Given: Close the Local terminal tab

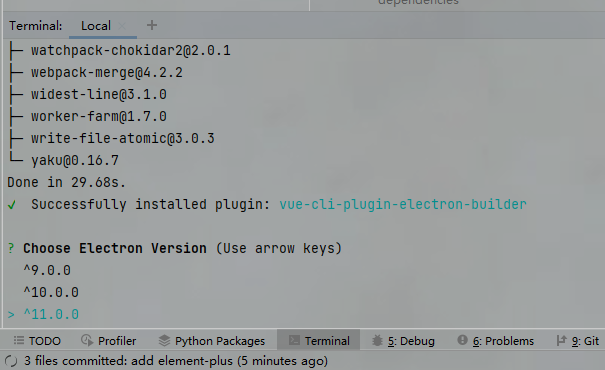Looking at the screenshot, I should click(x=122, y=26).
